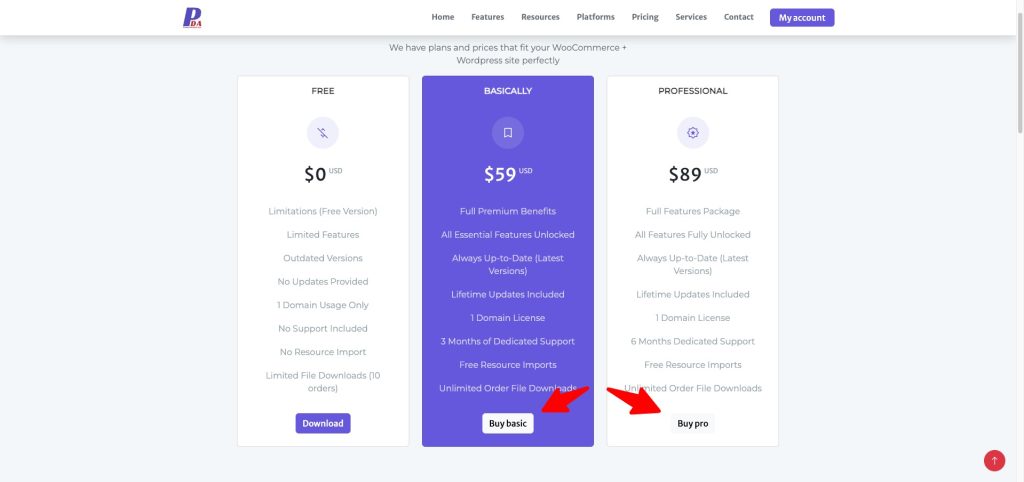Click the Basically plan bookmark icon

[x=507, y=132]
